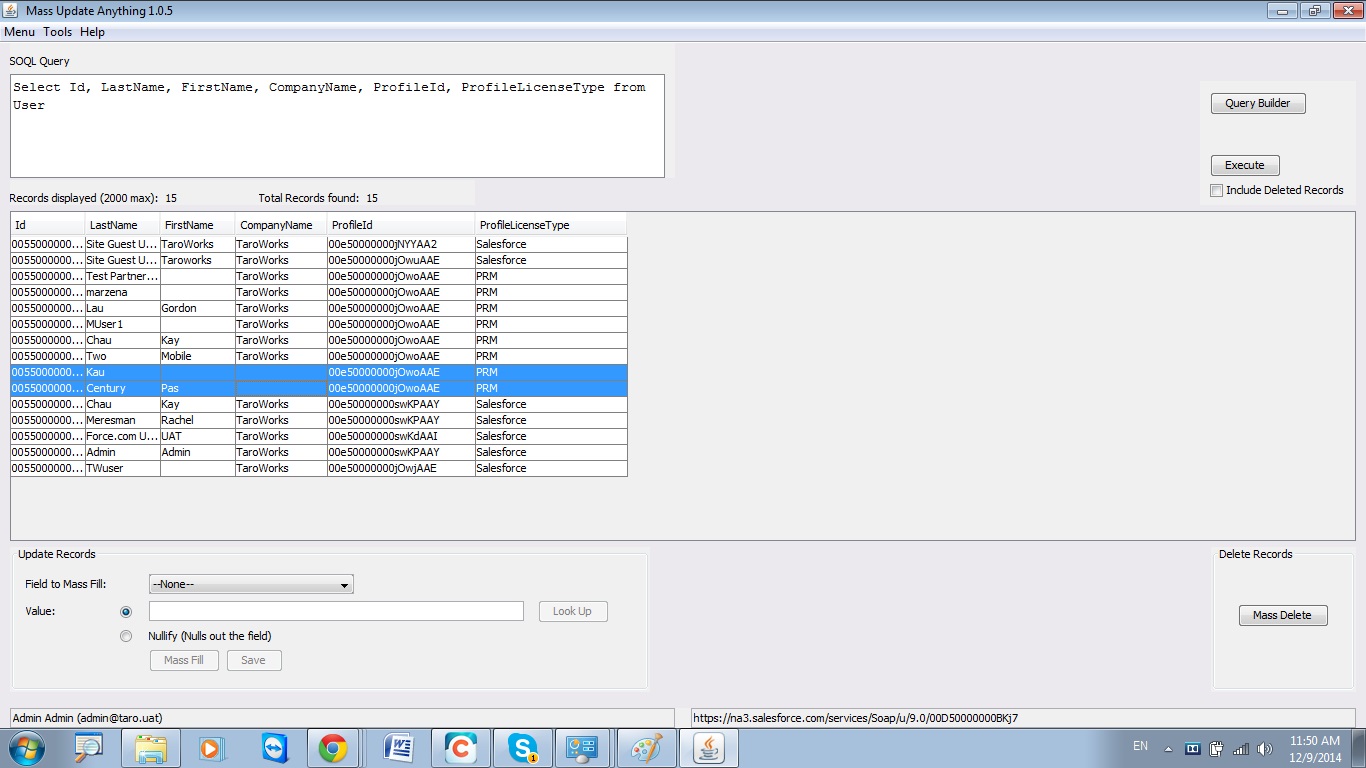The width and height of the screenshot is (1366, 768).
Task: Open the Windows Start menu
Action: click(x=25, y=747)
